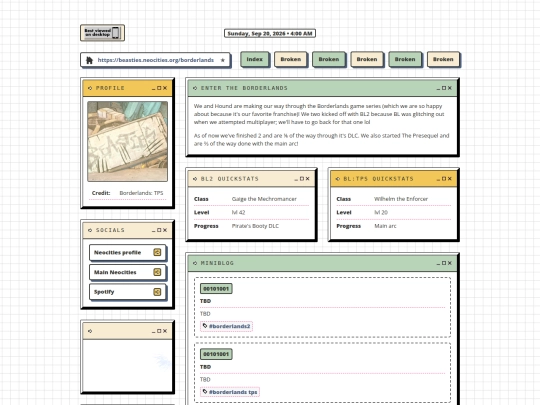This screenshot has height=405, width=540.
Task: Click the Socials window title icon
Action: [x=90, y=230]
